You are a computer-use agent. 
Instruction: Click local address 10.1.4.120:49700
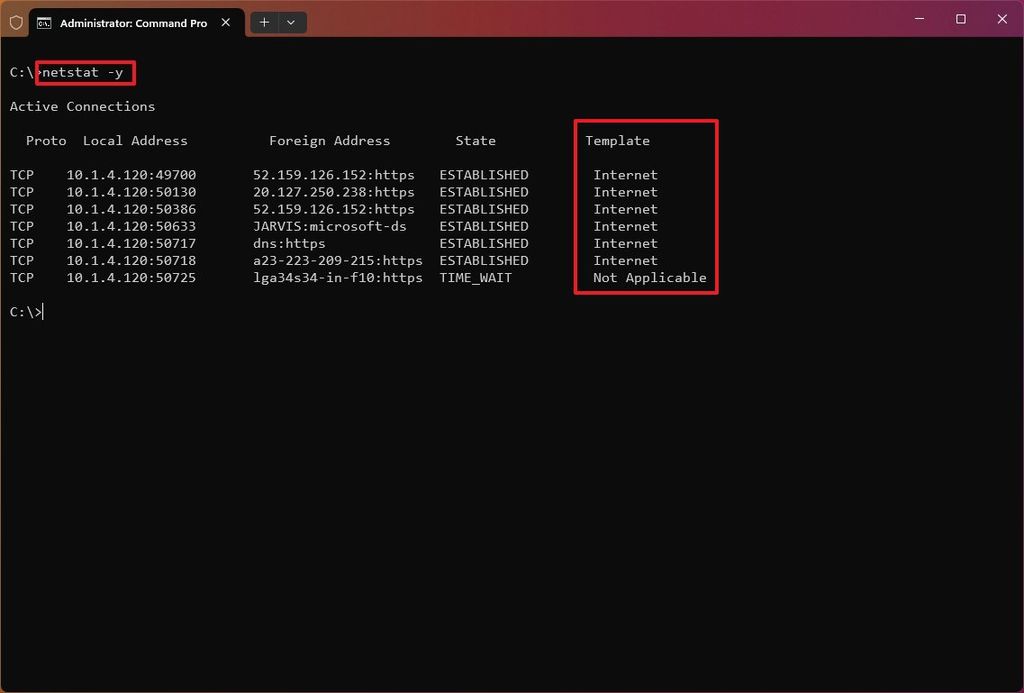point(130,174)
